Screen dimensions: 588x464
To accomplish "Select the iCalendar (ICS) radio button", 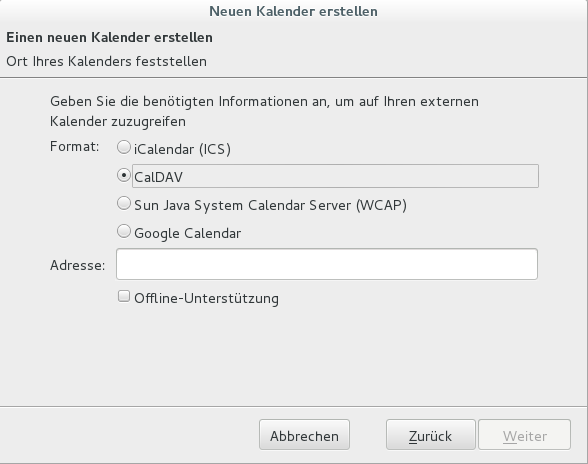I will coord(124,147).
